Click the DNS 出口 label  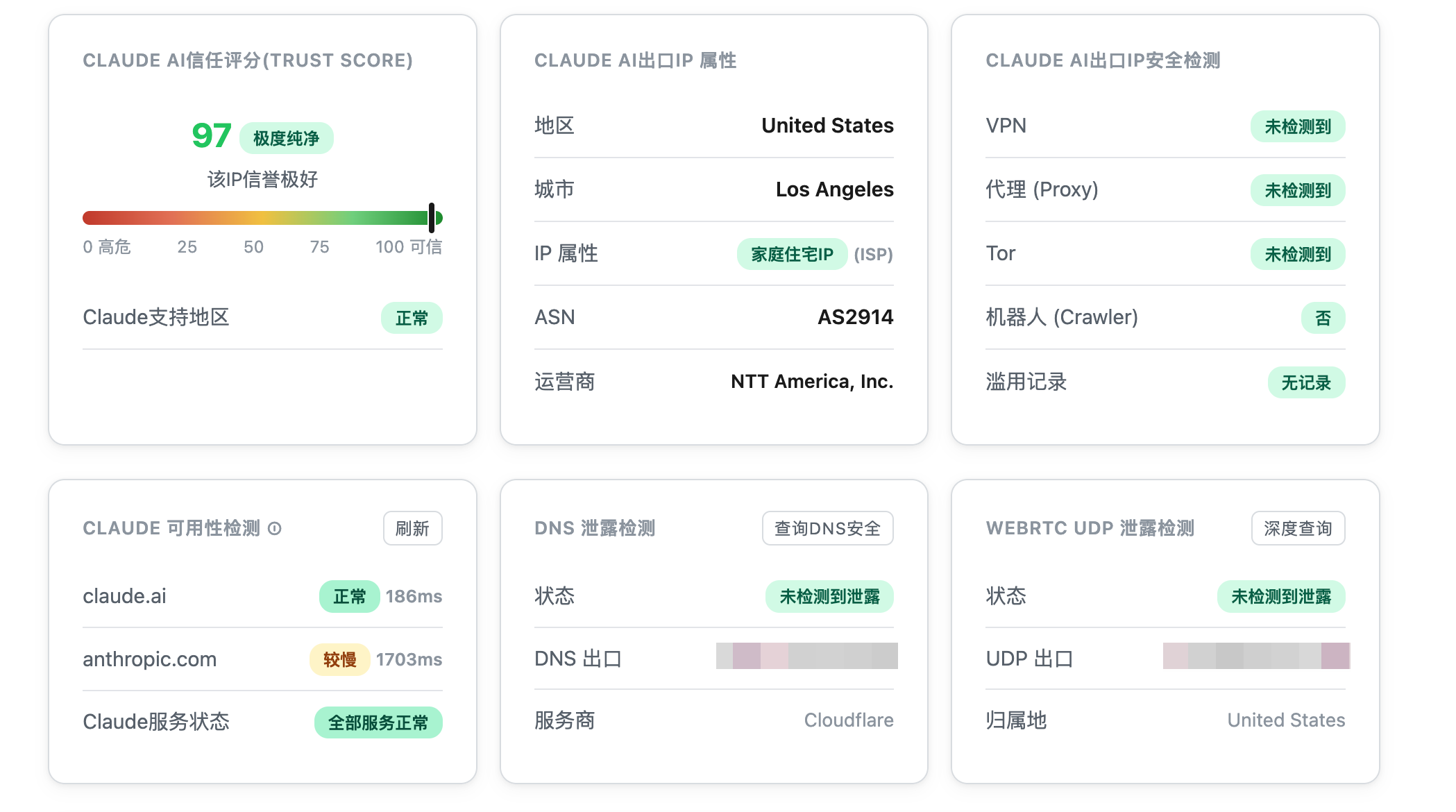click(577, 659)
